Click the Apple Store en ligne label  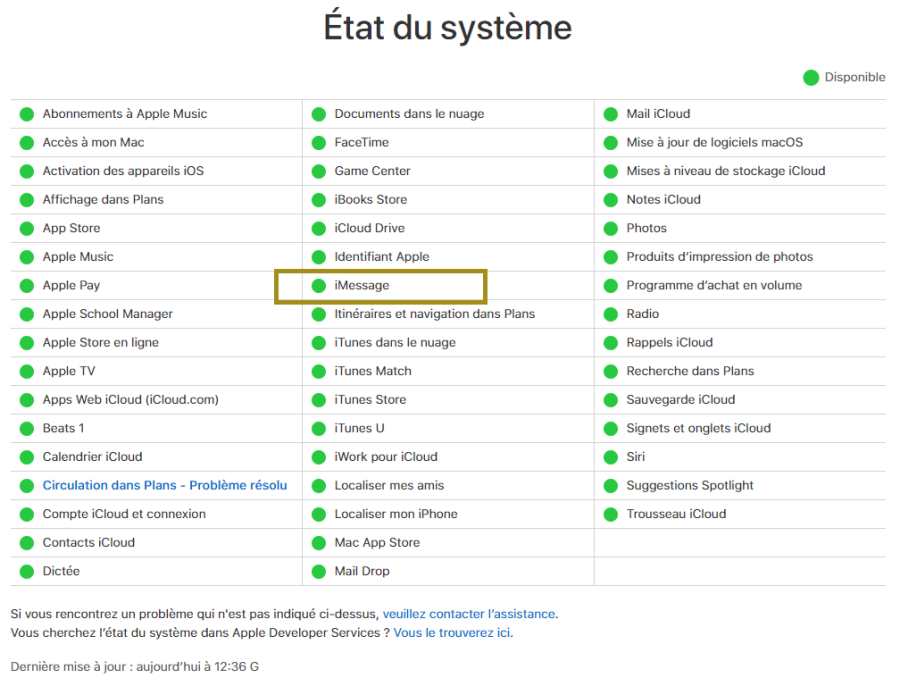pos(101,343)
